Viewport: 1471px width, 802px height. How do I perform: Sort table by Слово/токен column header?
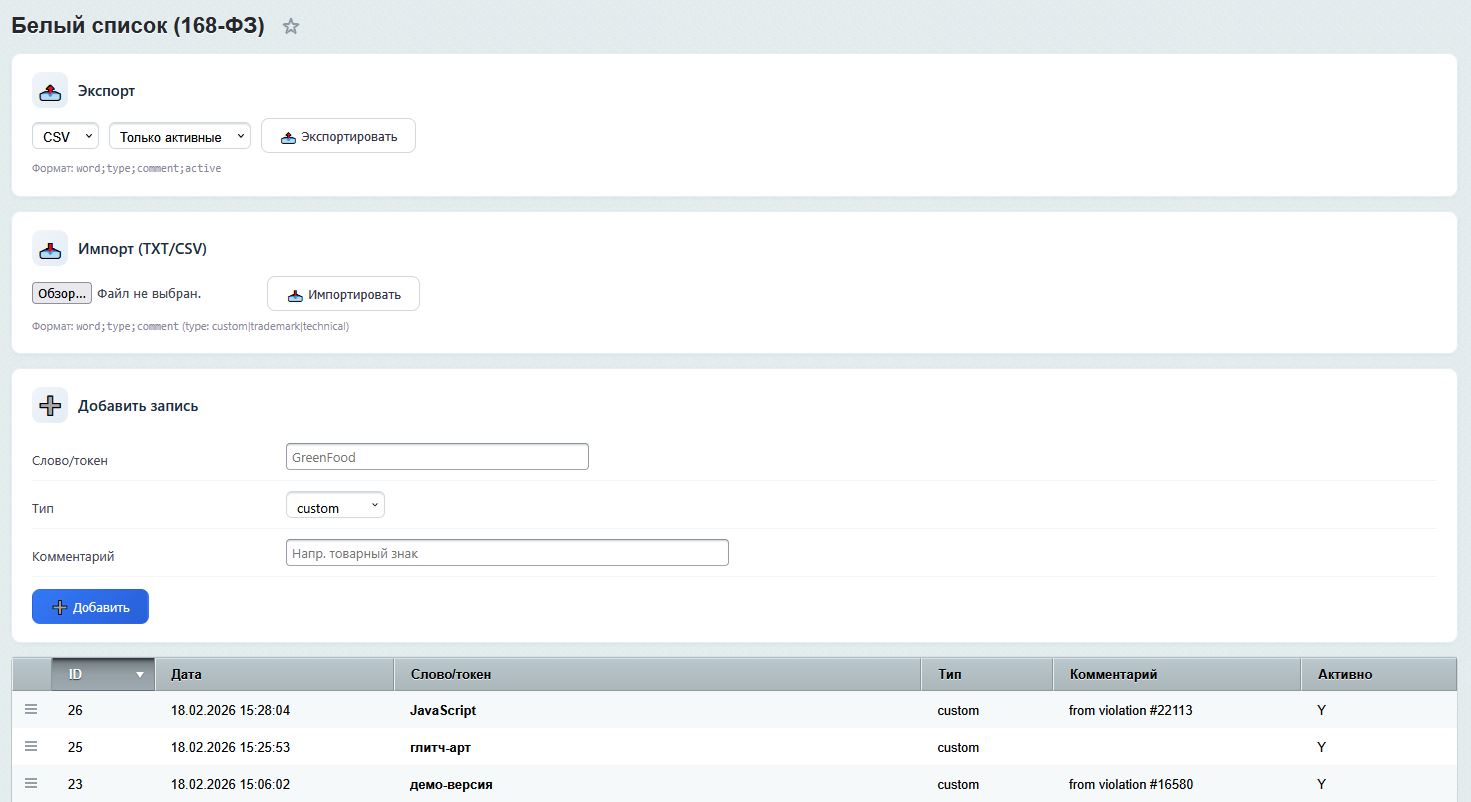pyautogui.click(x=656, y=675)
